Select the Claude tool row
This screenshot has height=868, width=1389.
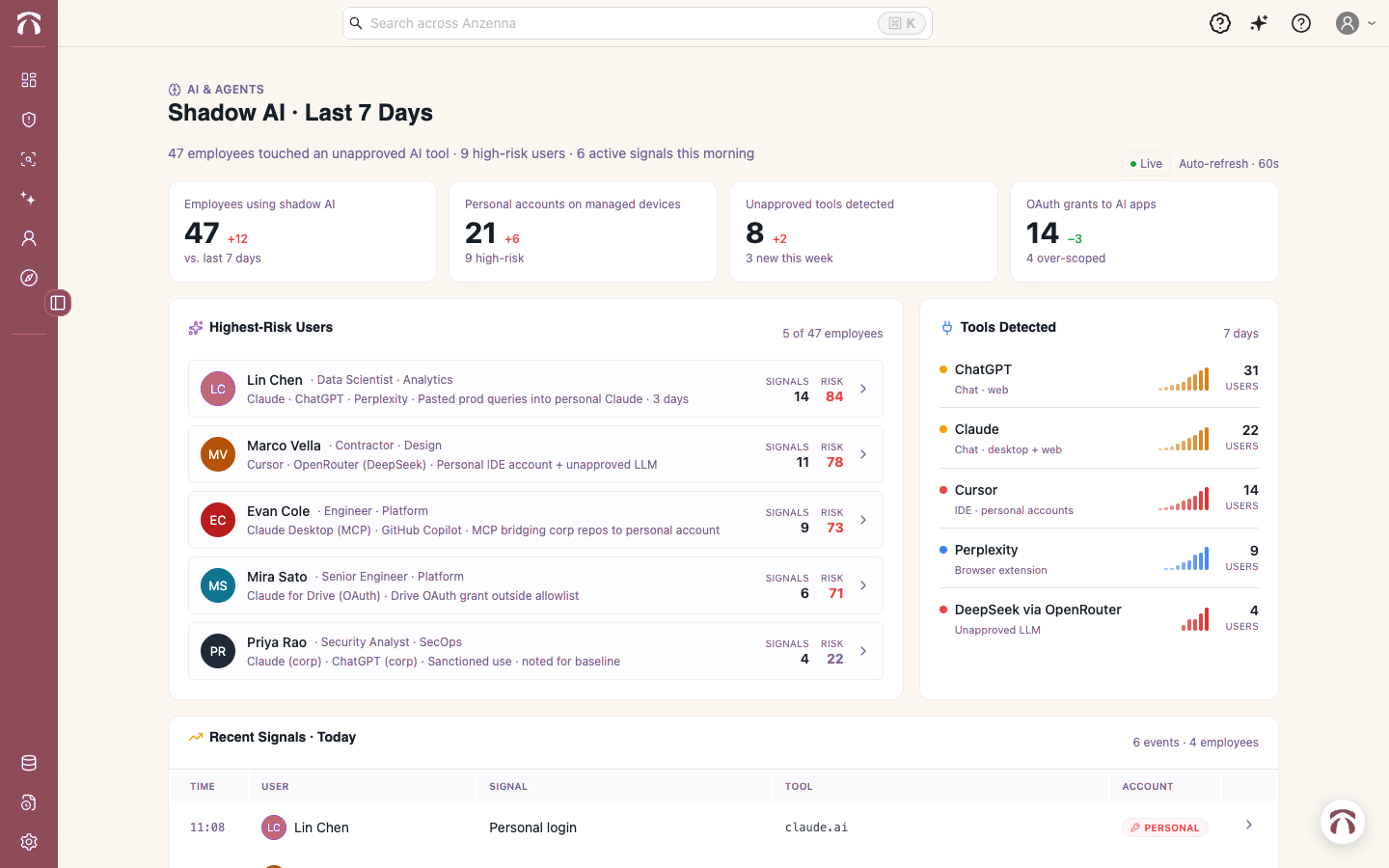1099,439
